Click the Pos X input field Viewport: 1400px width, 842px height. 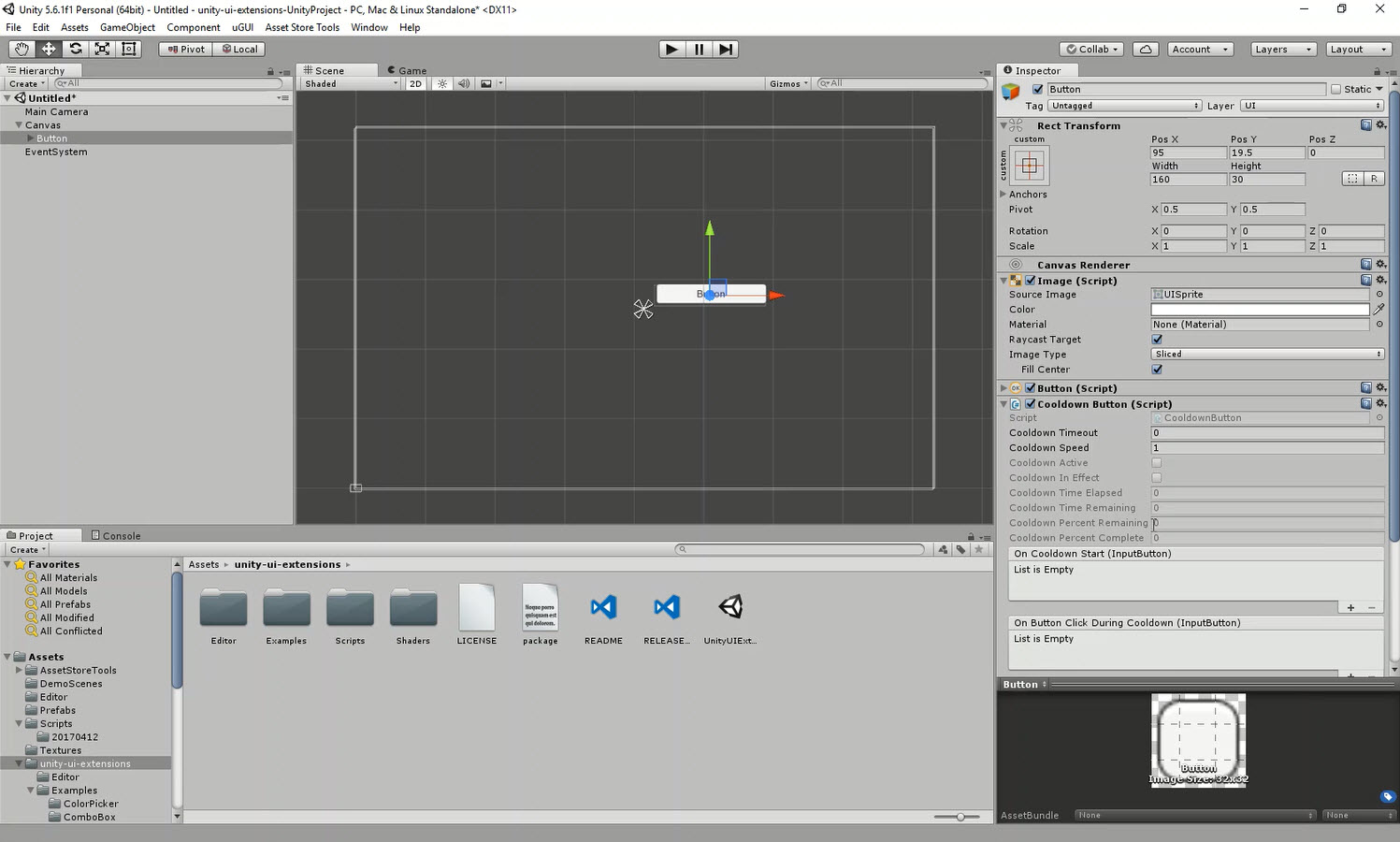(x=1188, y=152)
